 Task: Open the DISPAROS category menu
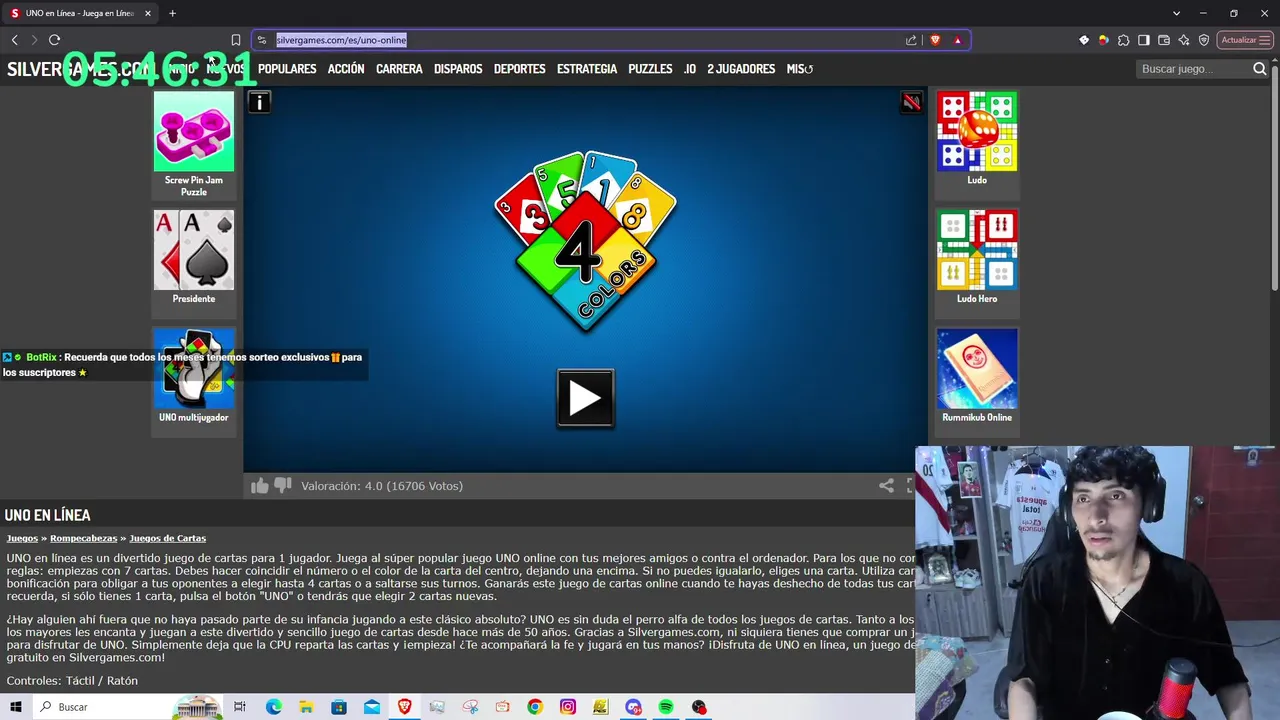point(458,69)
